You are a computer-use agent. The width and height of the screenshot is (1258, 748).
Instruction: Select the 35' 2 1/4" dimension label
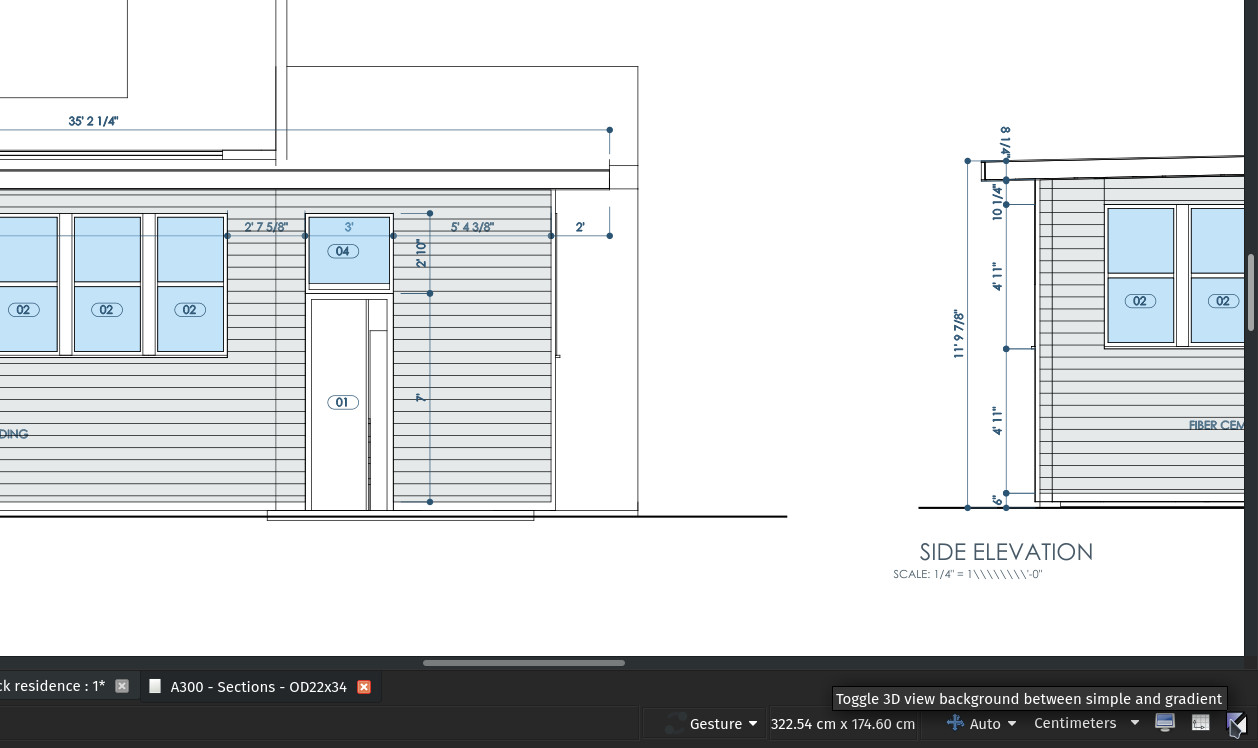click(93, 121)
